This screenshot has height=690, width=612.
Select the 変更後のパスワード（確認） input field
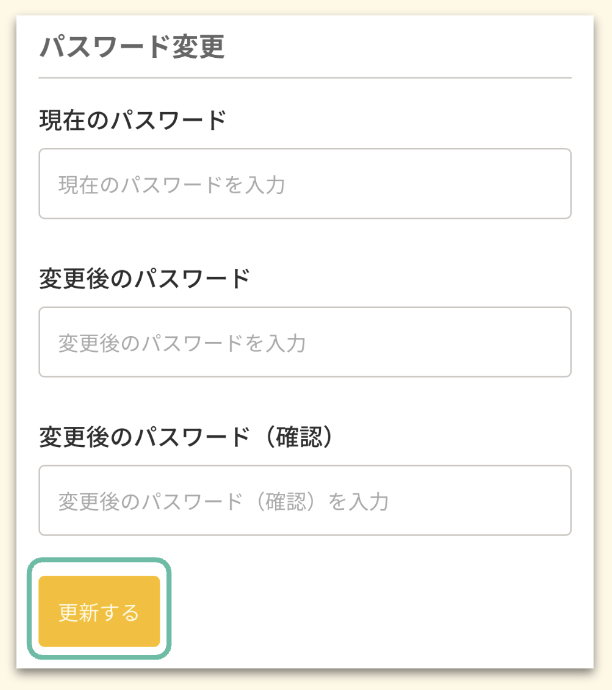click(x=305, y=500)
